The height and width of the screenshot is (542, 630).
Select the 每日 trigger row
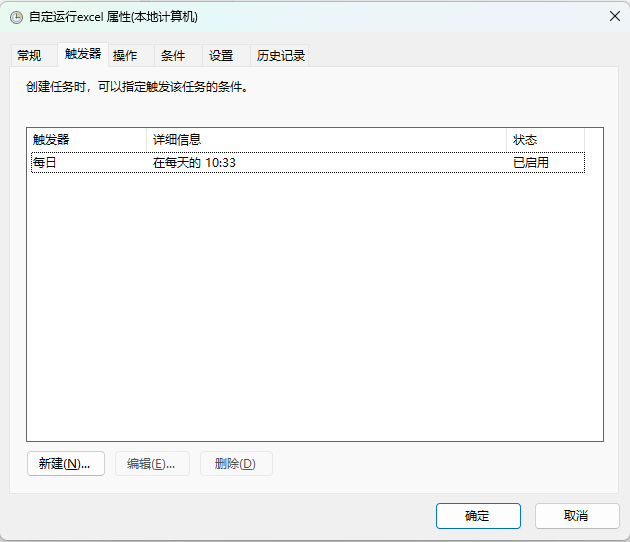pos(308,163)
